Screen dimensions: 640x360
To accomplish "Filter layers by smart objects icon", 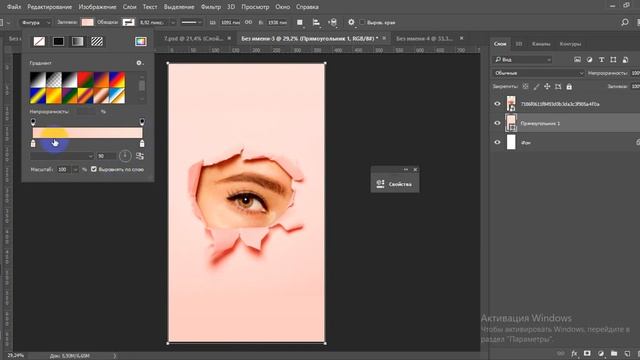I will (625, 60).
